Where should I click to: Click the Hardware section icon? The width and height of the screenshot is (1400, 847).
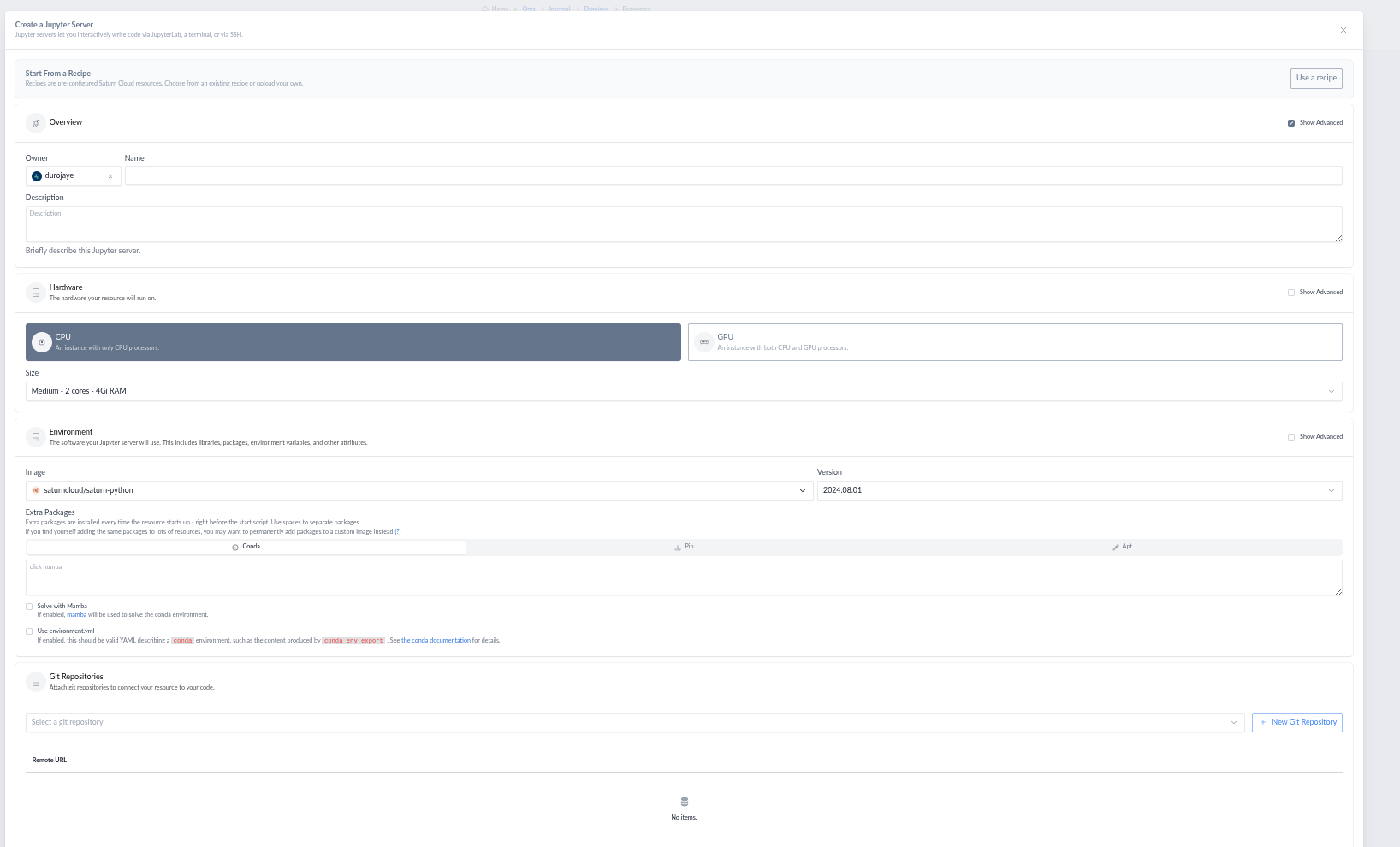coord(35,292)
